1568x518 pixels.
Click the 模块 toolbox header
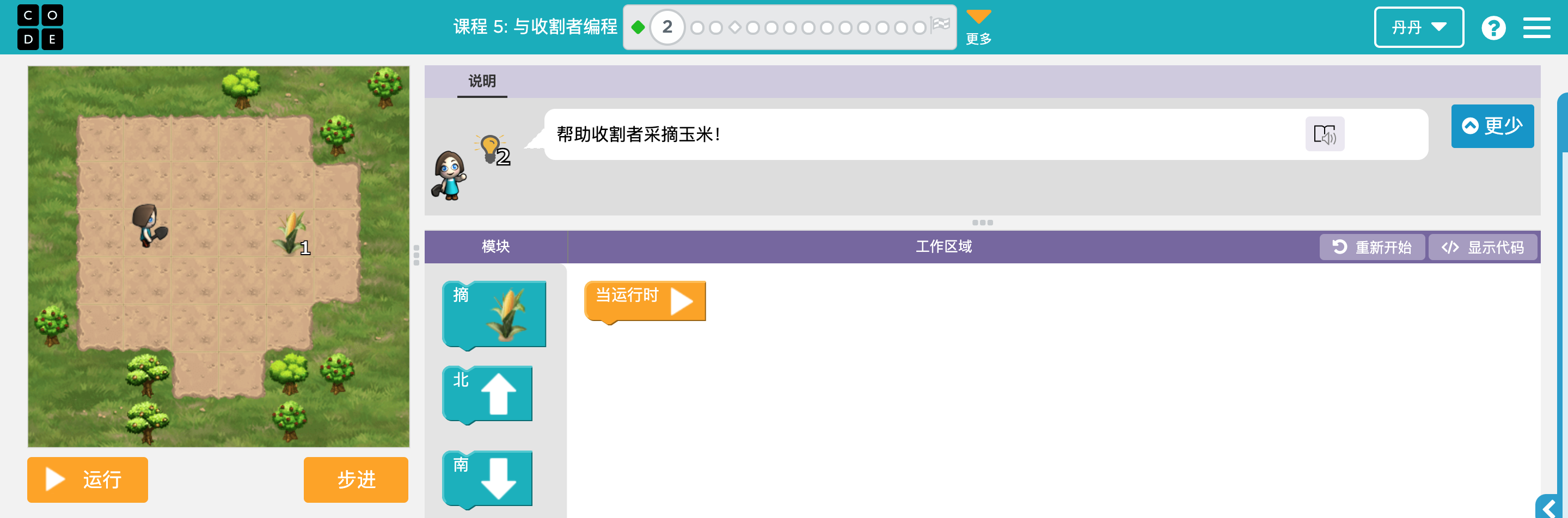coord(495,246)
